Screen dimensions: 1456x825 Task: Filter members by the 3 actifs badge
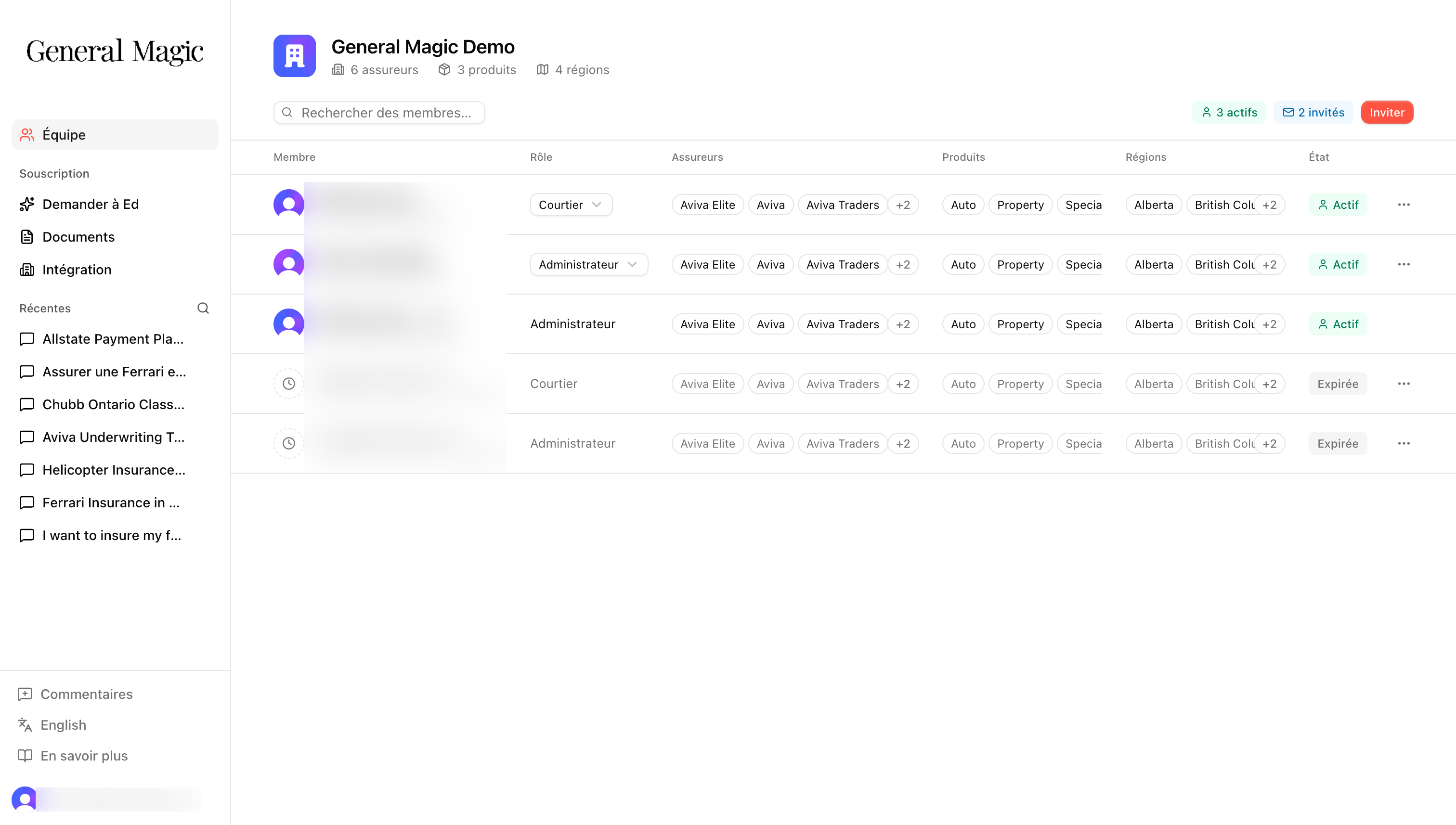coord(1229,112)
